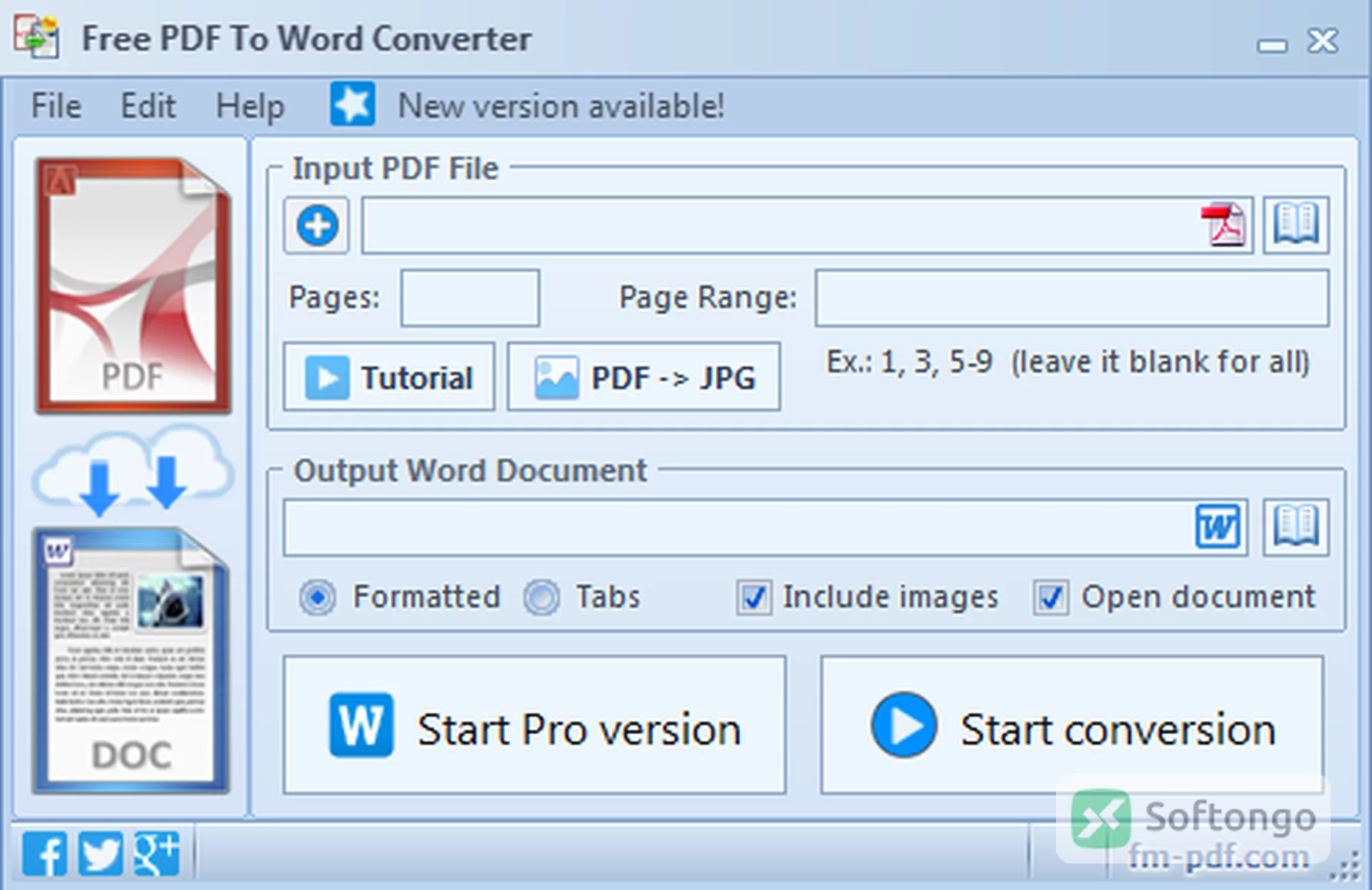Click Start Pro version button
1372x890 pixels.
coord(535,725)
